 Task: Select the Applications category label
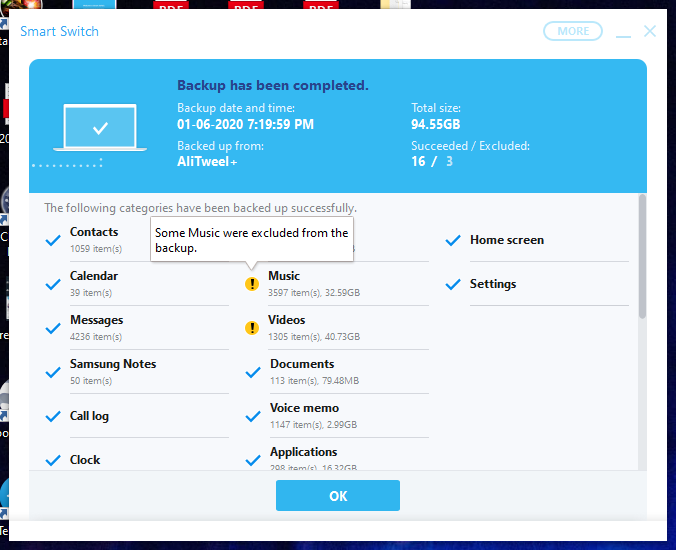(304, 451)
